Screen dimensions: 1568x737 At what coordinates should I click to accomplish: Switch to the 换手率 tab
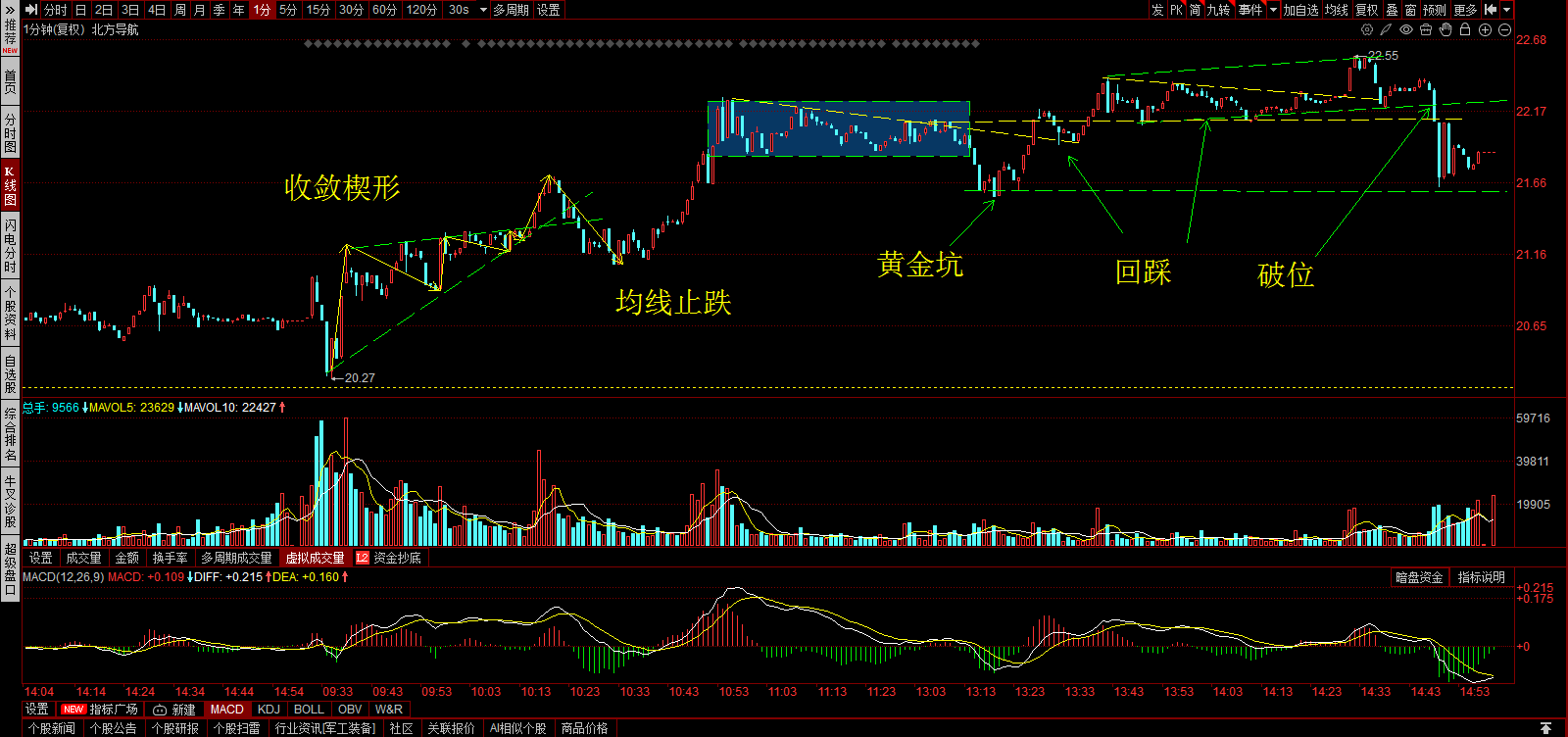(171, 558)
